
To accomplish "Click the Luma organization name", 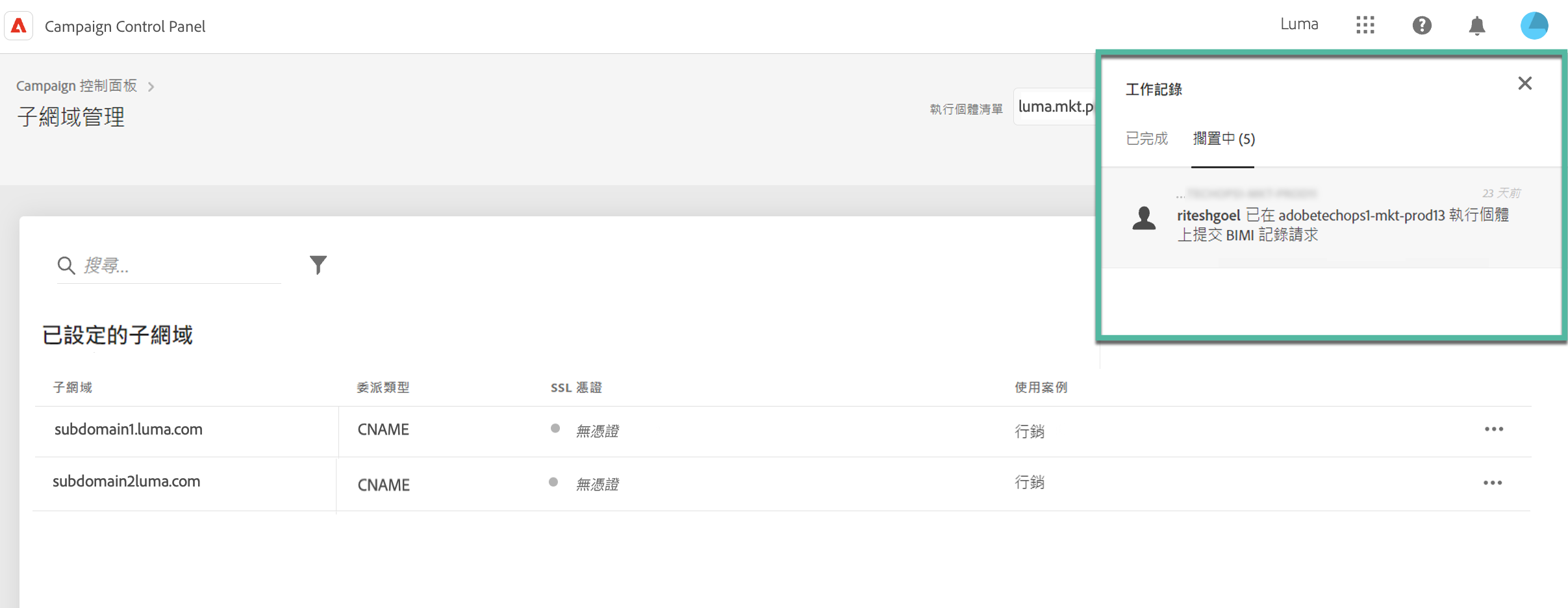I will 1299,25.
